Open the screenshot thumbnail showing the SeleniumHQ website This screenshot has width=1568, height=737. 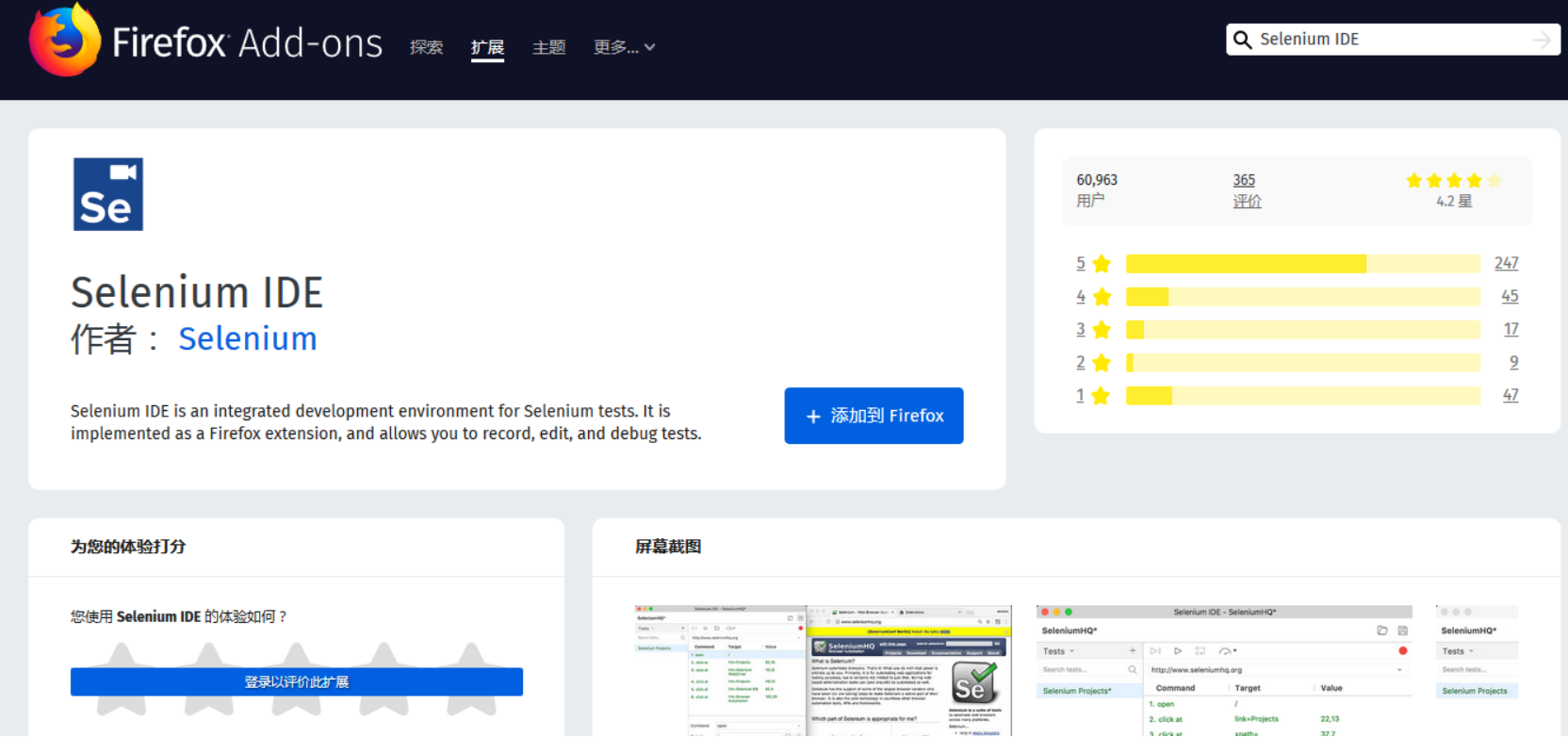point(823,670)
